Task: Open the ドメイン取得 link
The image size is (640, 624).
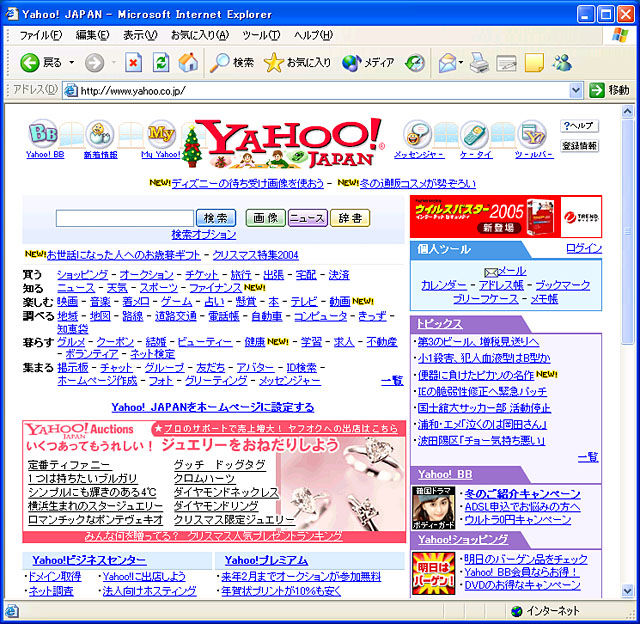Action: (x=55, y=576)
